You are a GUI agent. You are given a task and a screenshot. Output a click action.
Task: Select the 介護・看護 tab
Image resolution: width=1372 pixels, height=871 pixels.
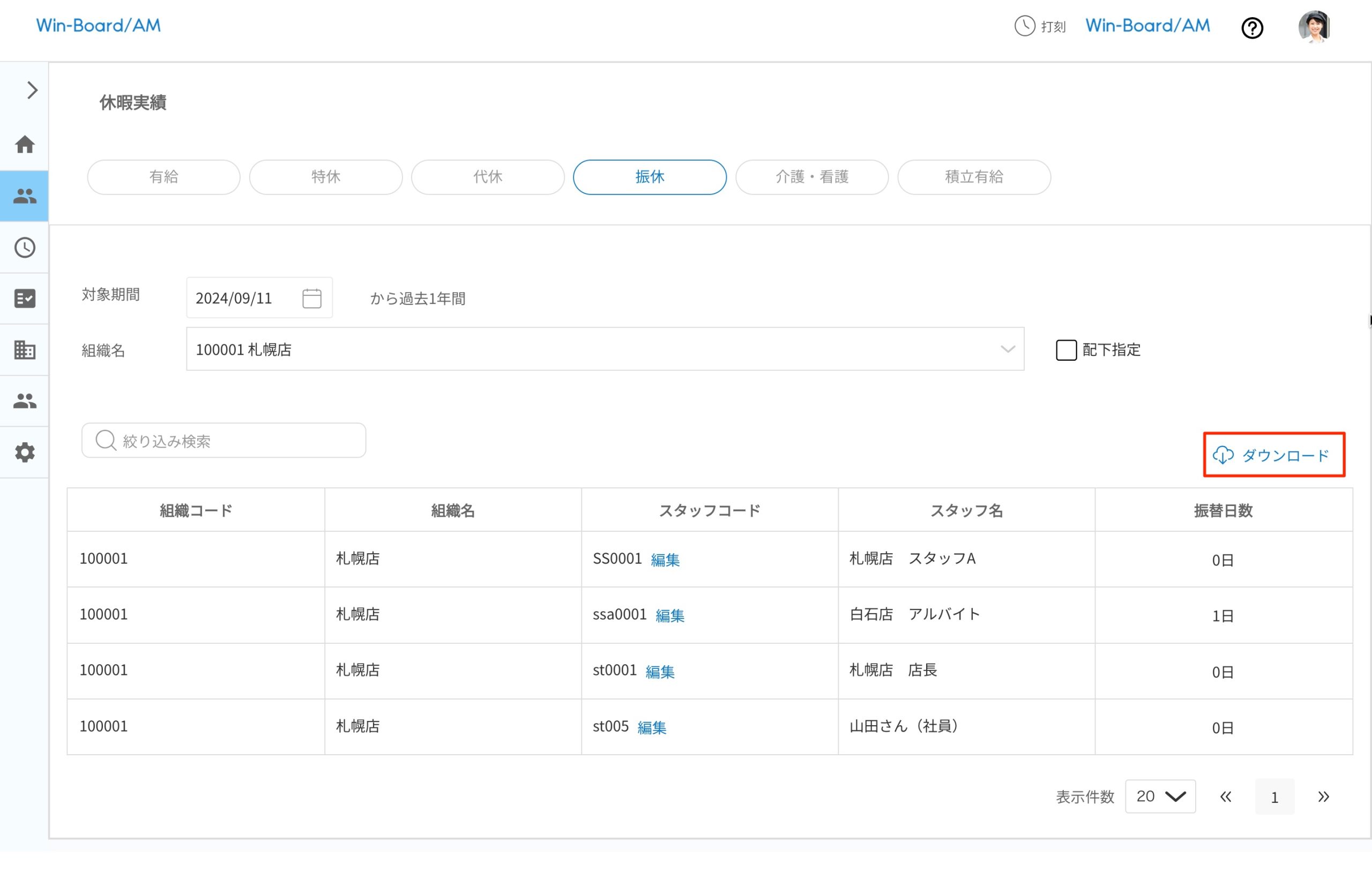click(x=811, y=176)
